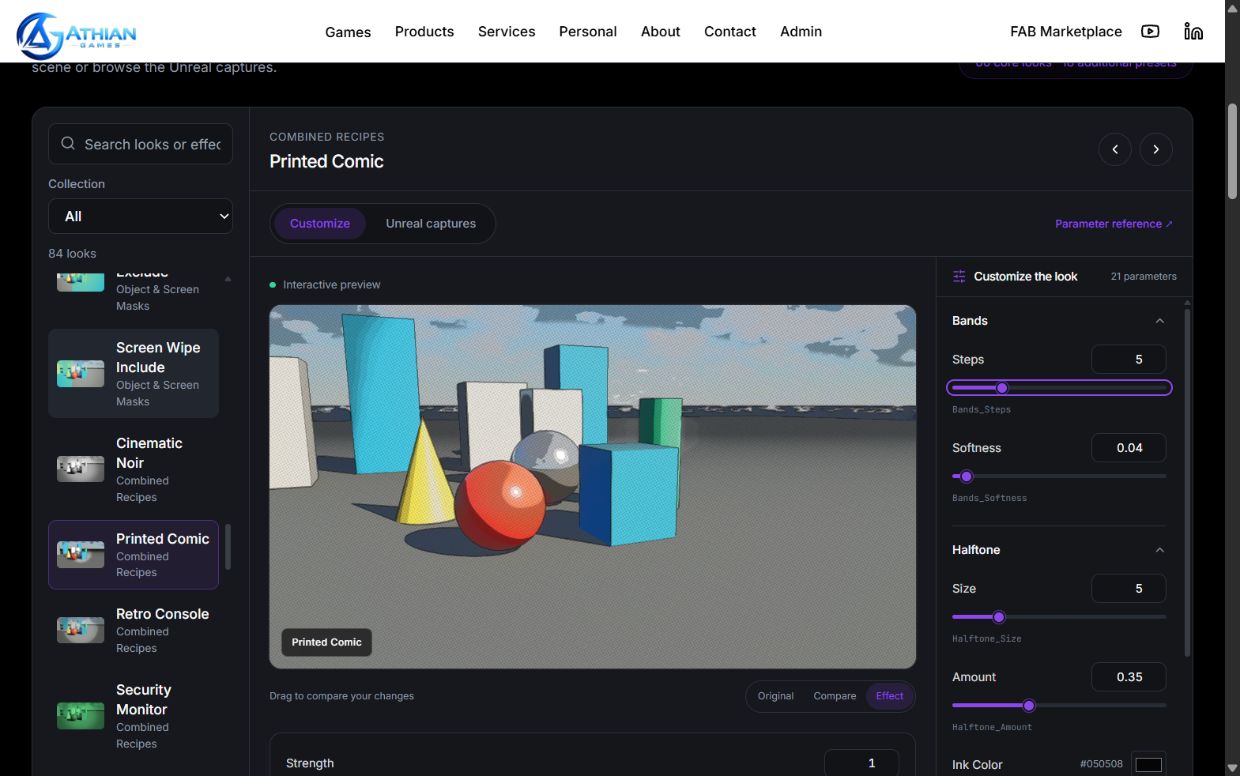Viewport: 1240px width, 776px height.
Task: Switch to the Customize tab
Action: point(320,223)
